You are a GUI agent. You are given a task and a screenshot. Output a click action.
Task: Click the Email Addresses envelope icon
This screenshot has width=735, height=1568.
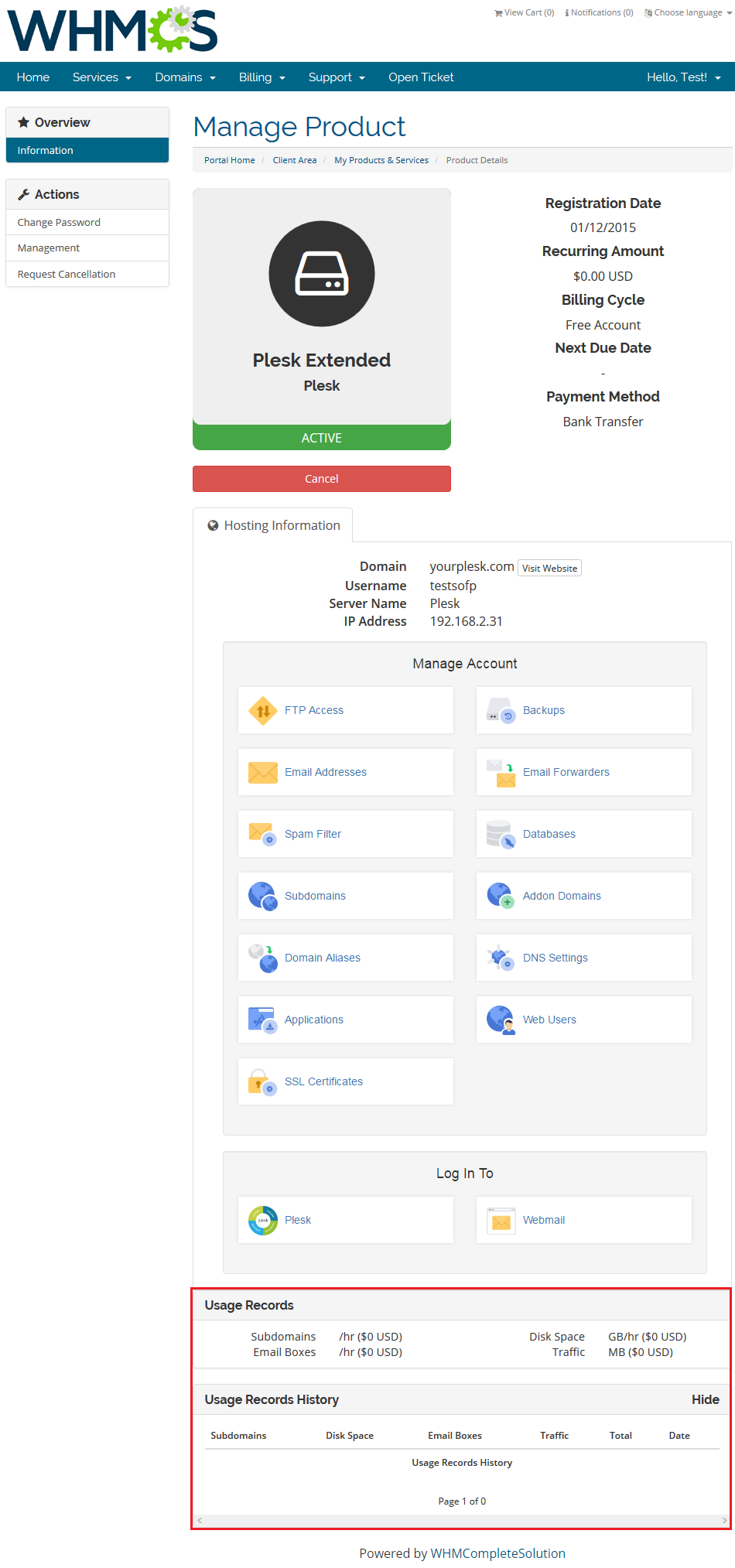(263, 772)
